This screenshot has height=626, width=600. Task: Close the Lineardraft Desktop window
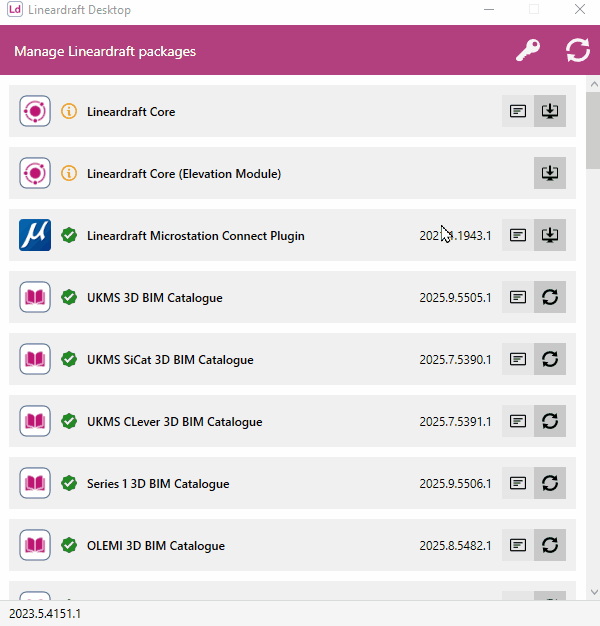[x=580, y=9]
